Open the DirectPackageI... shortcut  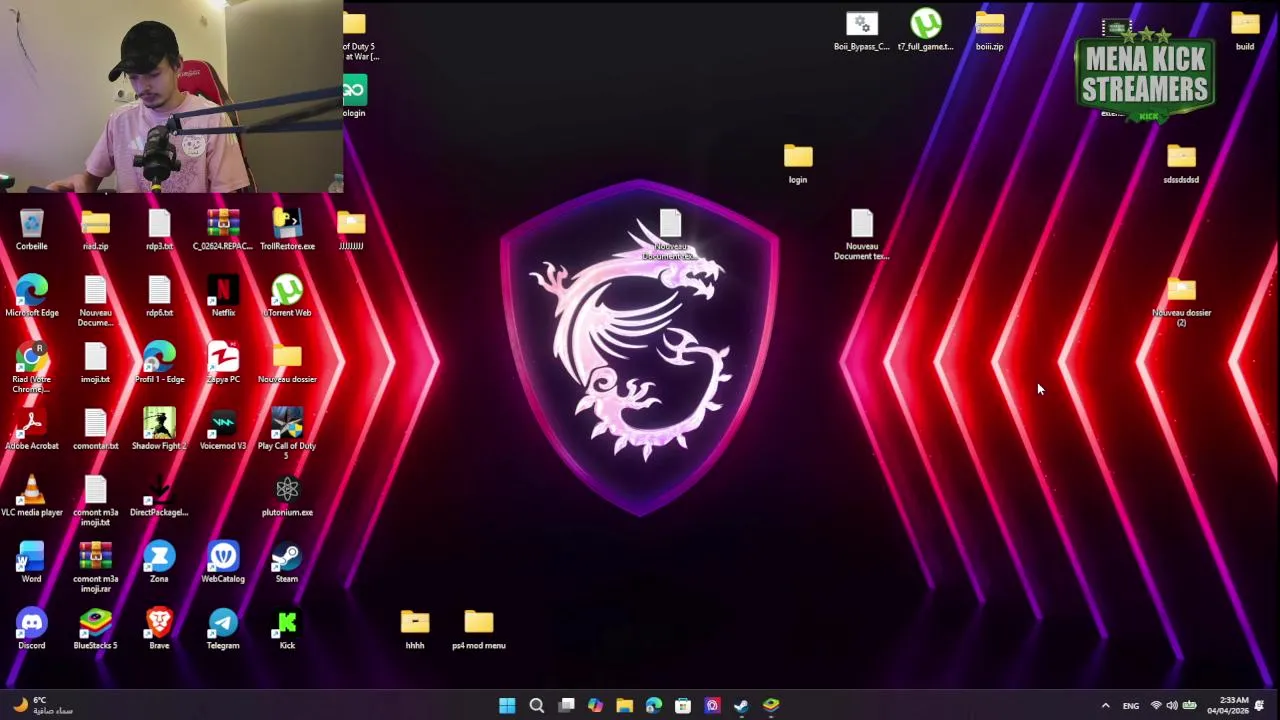coord(159,496)
